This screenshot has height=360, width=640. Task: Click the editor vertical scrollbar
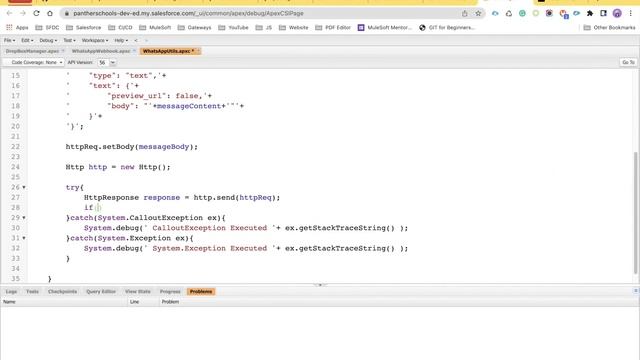tap(636, 212)
